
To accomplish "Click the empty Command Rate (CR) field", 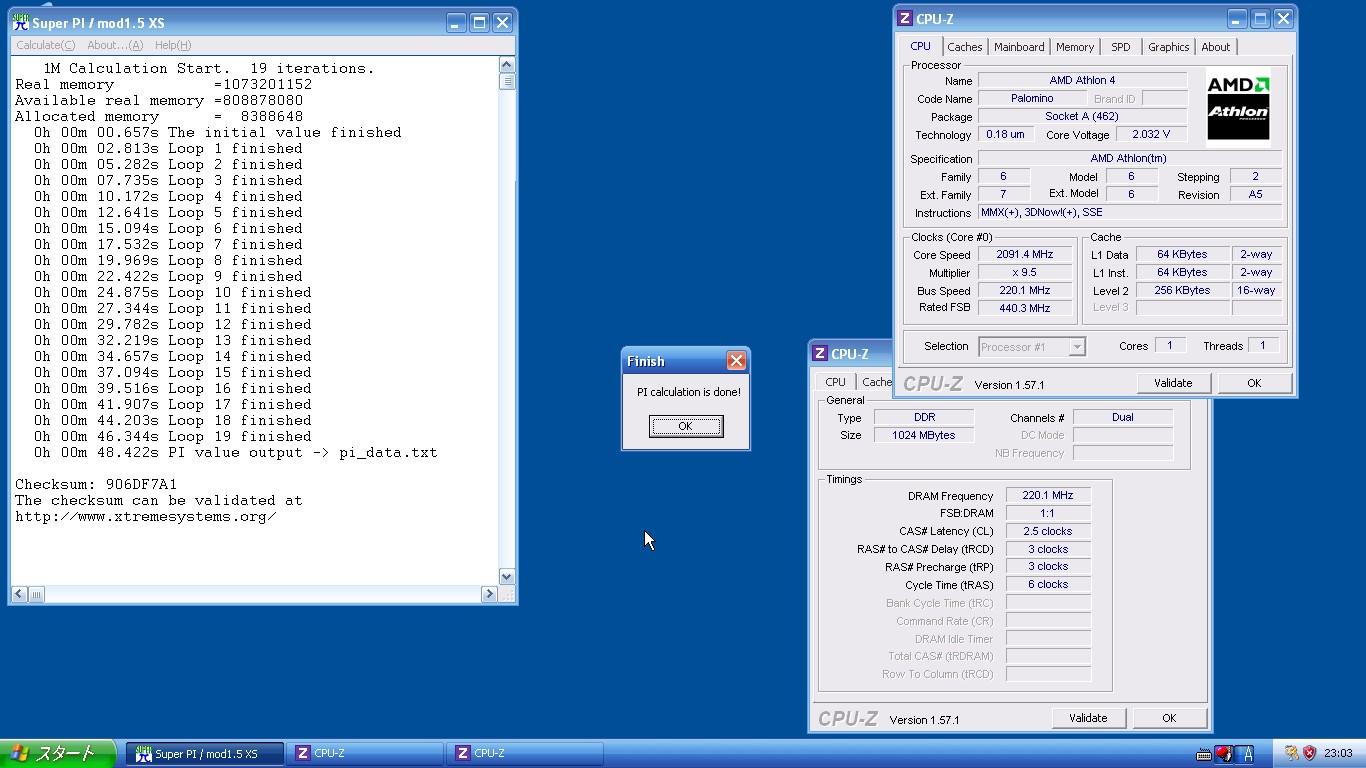I will pyautogui.click(x=1048, y=620).
